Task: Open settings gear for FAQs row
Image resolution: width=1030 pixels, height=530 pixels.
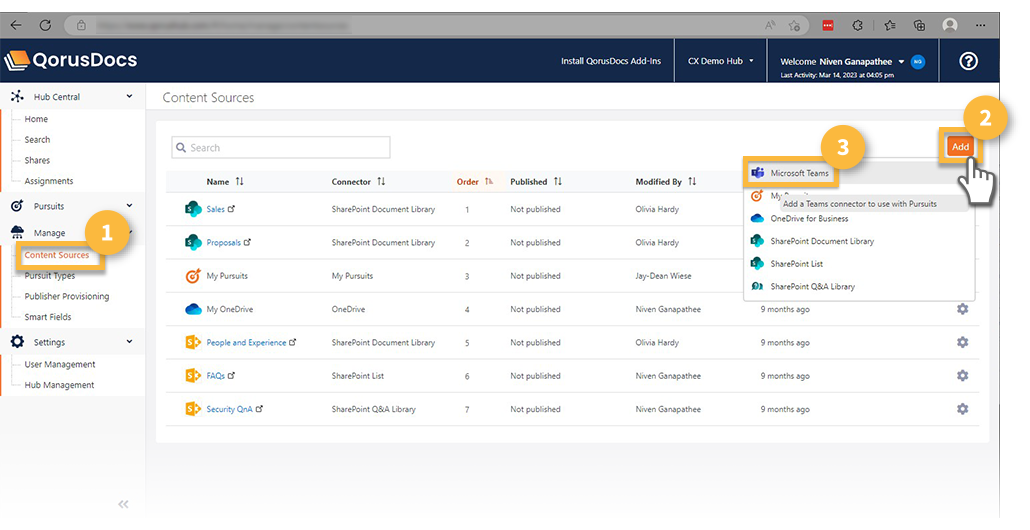Action: click(962, 376)
